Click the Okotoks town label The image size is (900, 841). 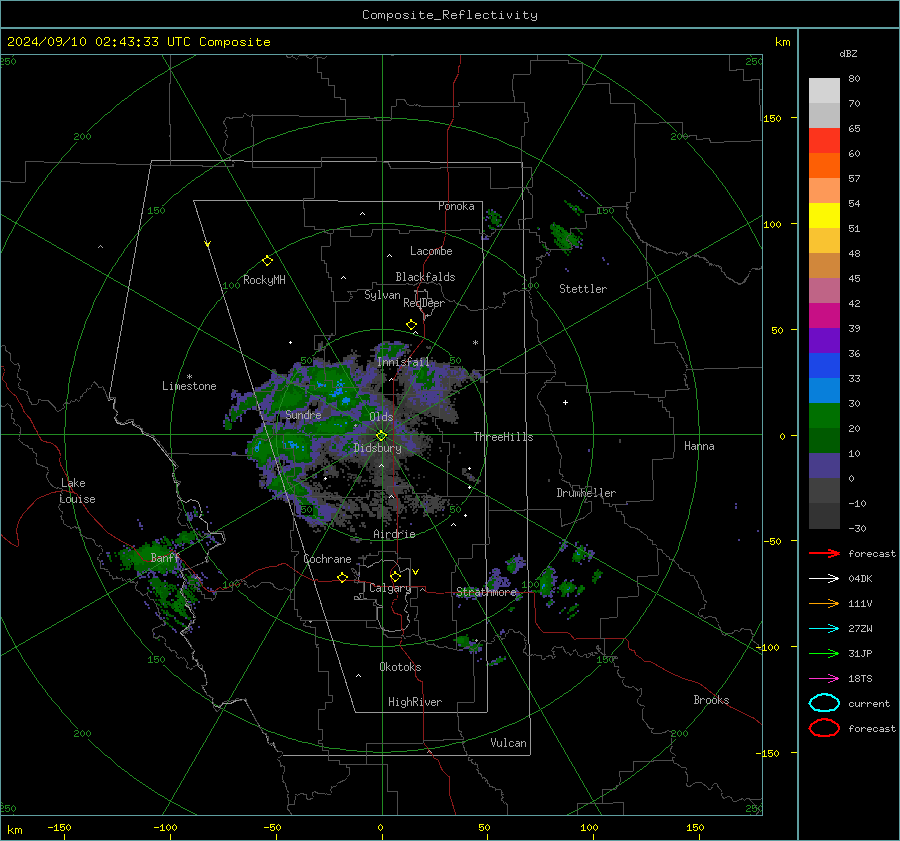point(400,667)
